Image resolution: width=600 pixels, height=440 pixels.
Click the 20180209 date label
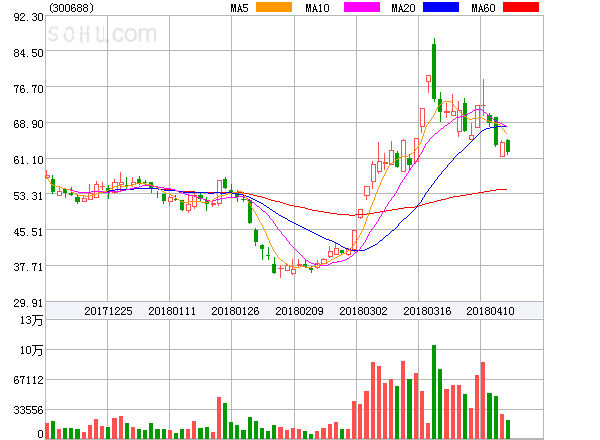pyautogui.click(x=299, y=311)
